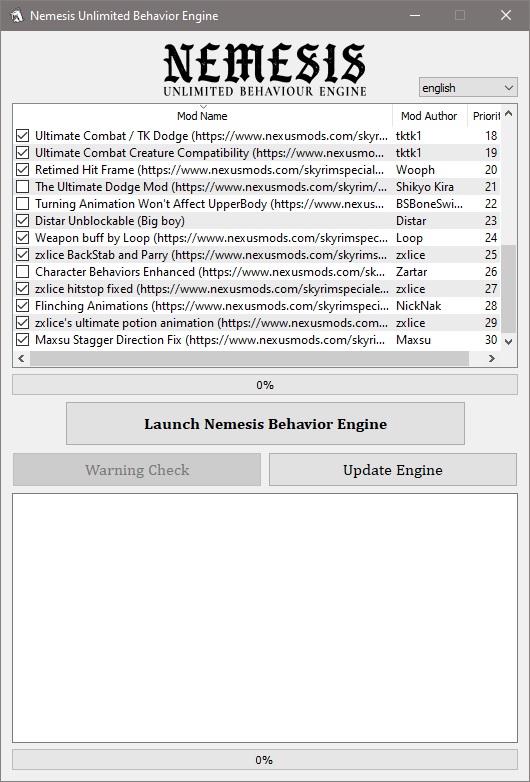This screenshot has height=782, width=530.
Task: Click priority value 30
Action: point(491,339)
